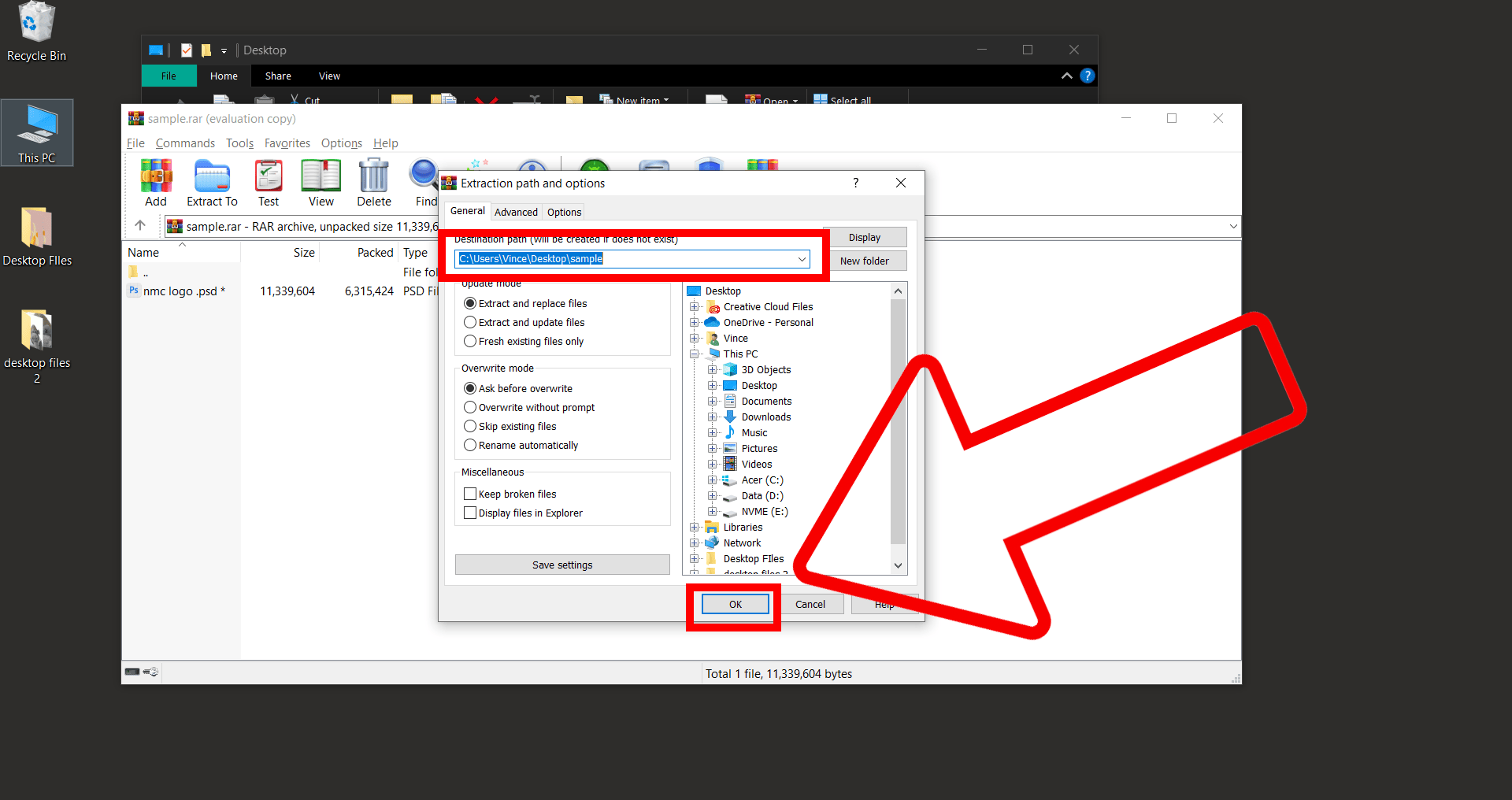Expand the Libraries node
This screenshot has height=800, width=1512.
coord(695,527)
